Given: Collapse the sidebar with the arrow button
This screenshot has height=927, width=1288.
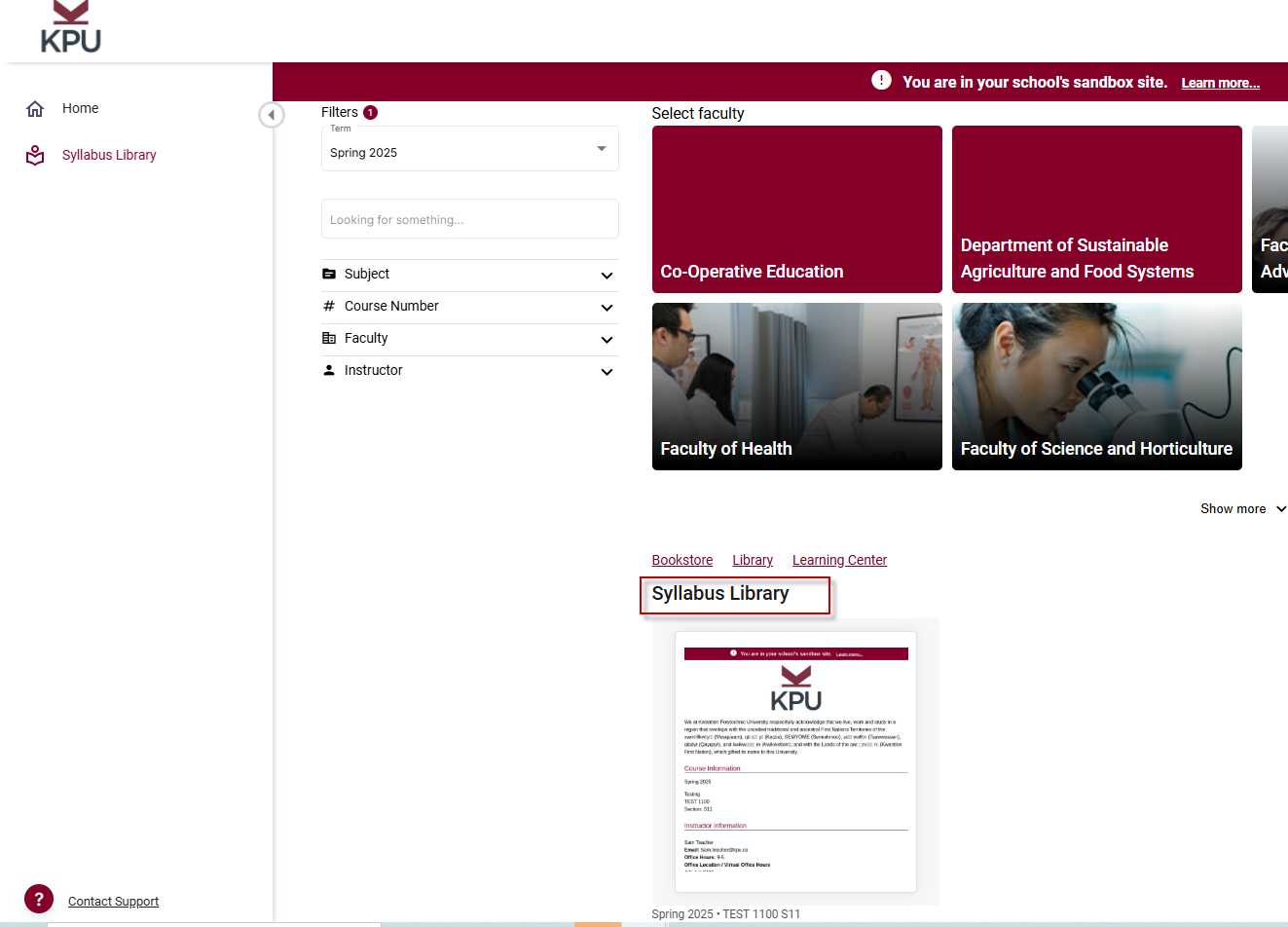Looking at the screenshot, I should tap(272, 115).
